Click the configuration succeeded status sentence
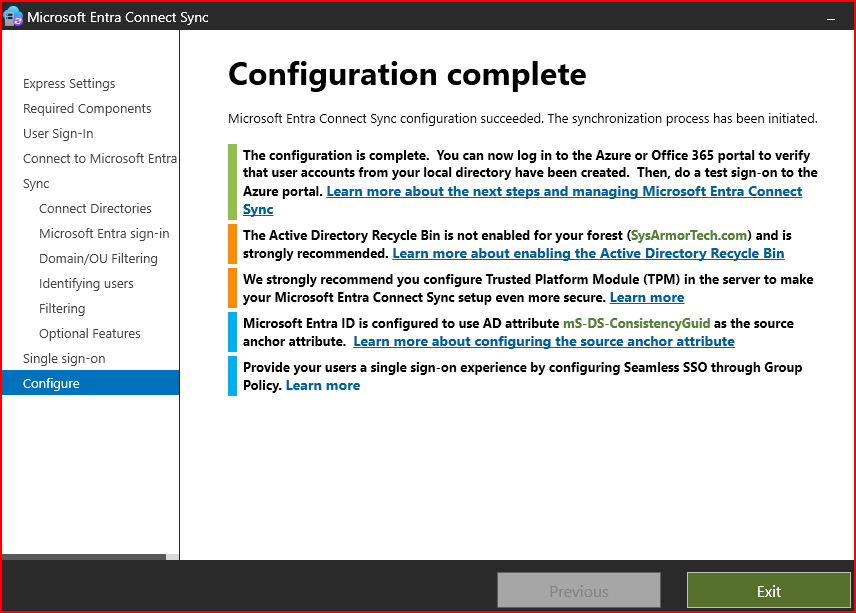This screenshot has height=613, width=856. click(522, 118)
